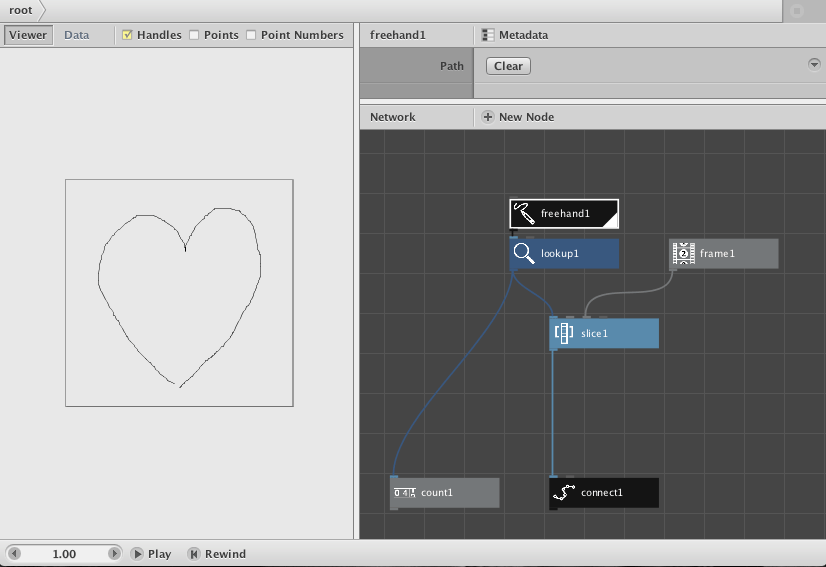Click the freehand1 node pen icon

click(524, 213)
